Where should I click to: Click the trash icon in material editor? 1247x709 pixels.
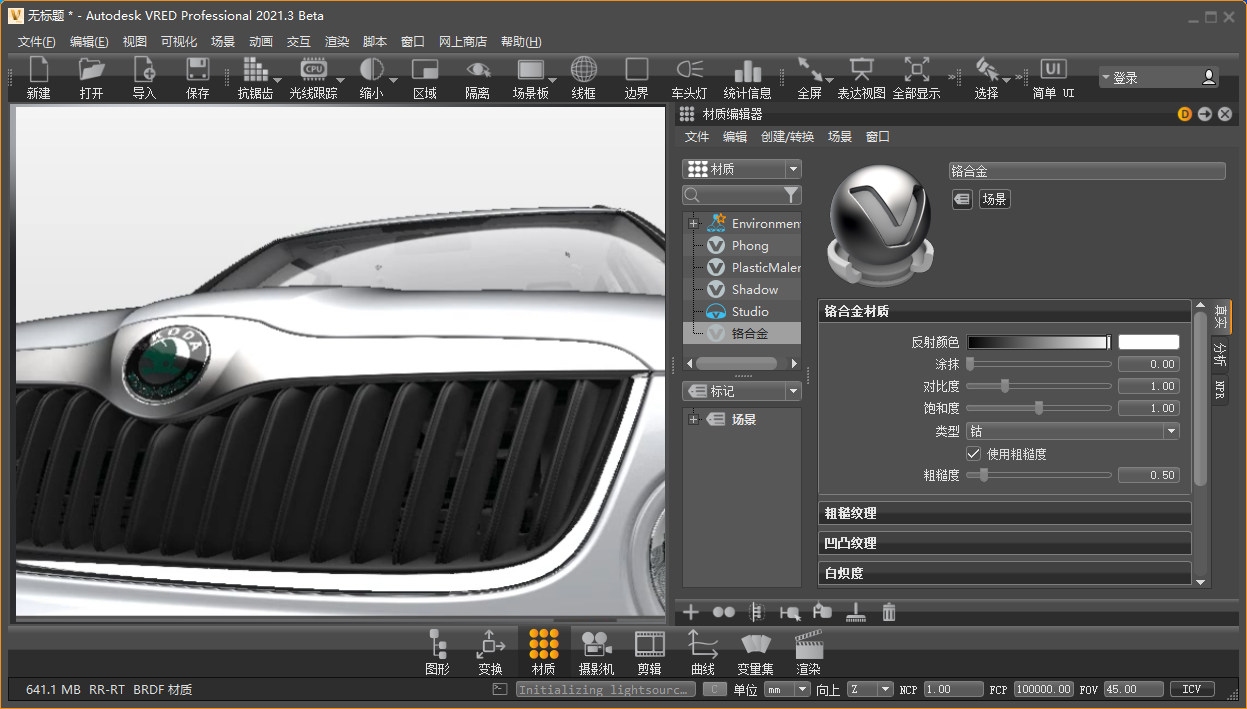[x=889, y=612]
